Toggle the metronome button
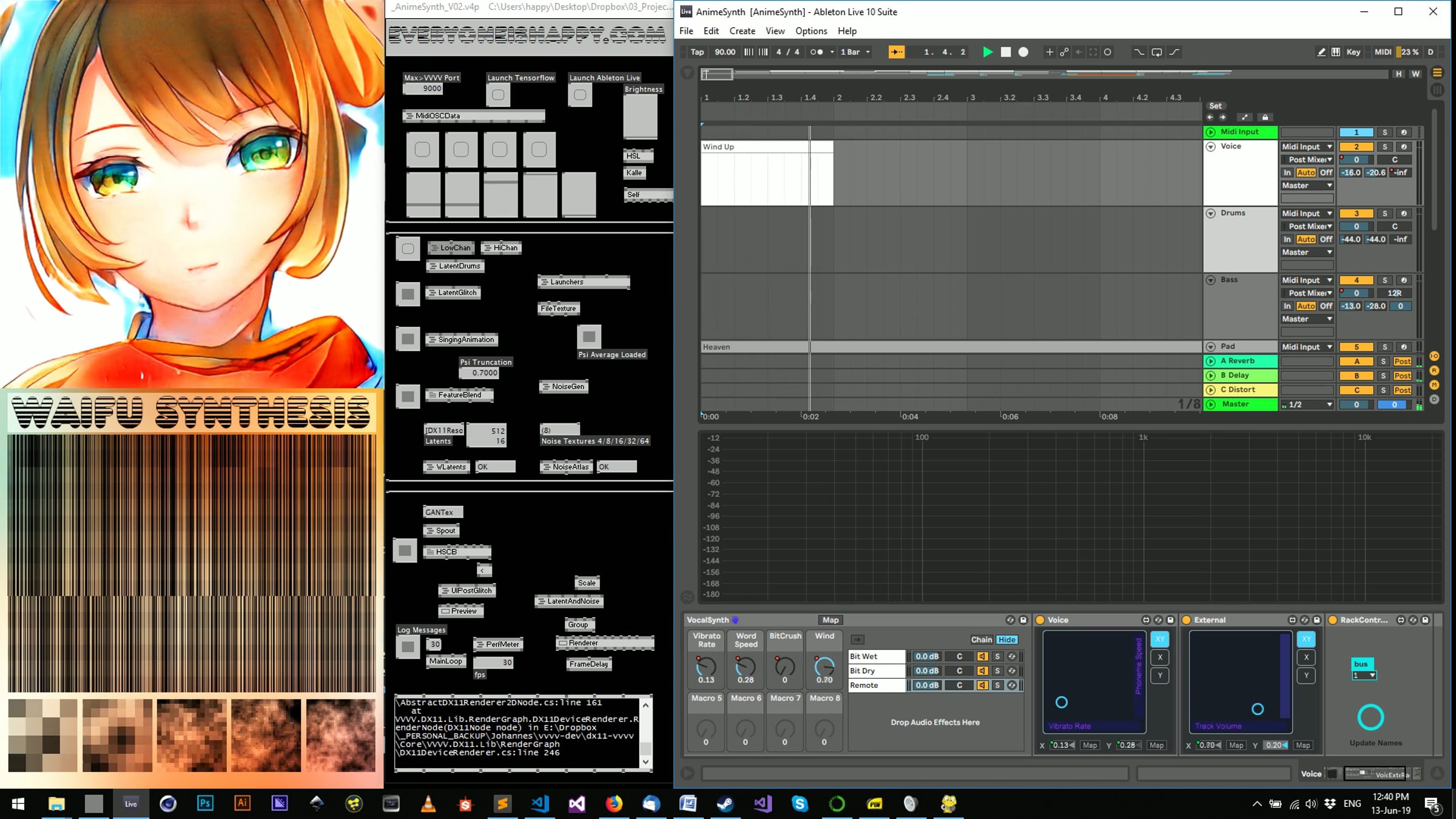1456x819 pixels. 817,52
